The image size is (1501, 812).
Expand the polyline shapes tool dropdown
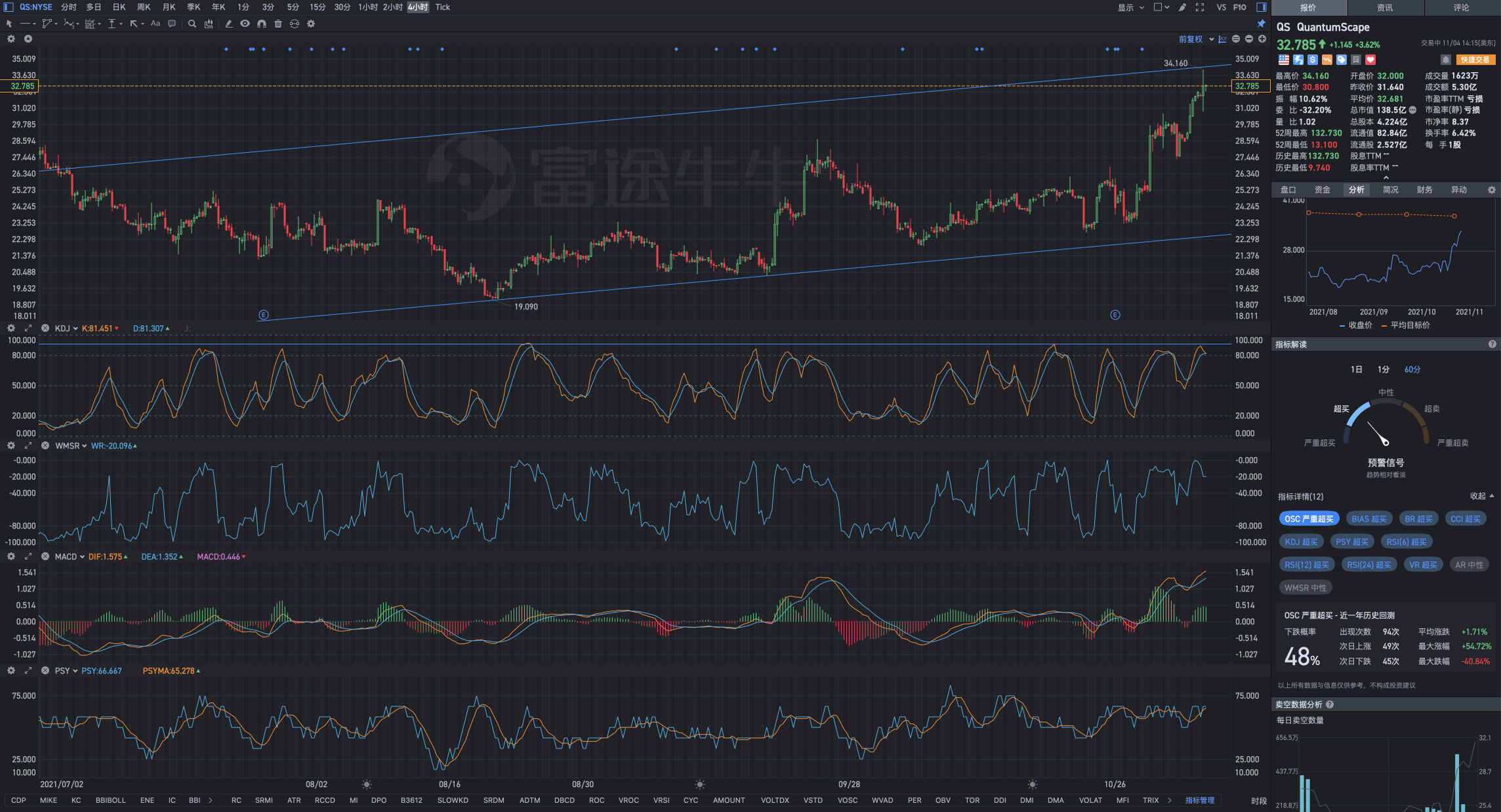click(56, 24)
